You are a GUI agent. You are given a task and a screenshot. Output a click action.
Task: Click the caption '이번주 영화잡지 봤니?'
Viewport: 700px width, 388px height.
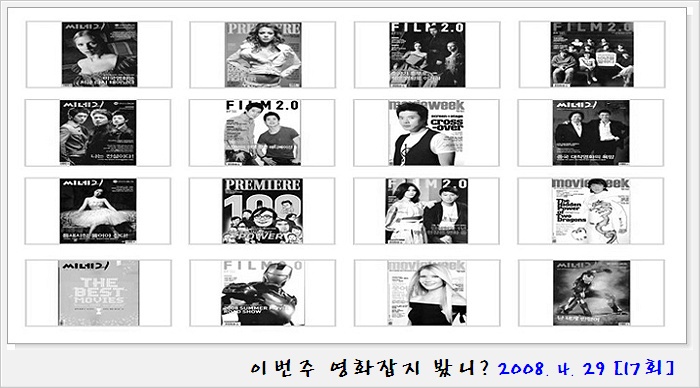(x=370, y=368)
